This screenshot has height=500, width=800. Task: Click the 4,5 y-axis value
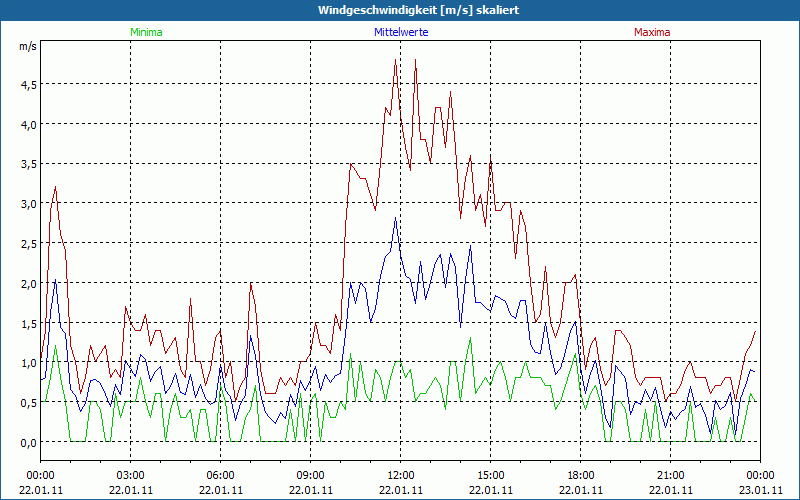[29, 85]
